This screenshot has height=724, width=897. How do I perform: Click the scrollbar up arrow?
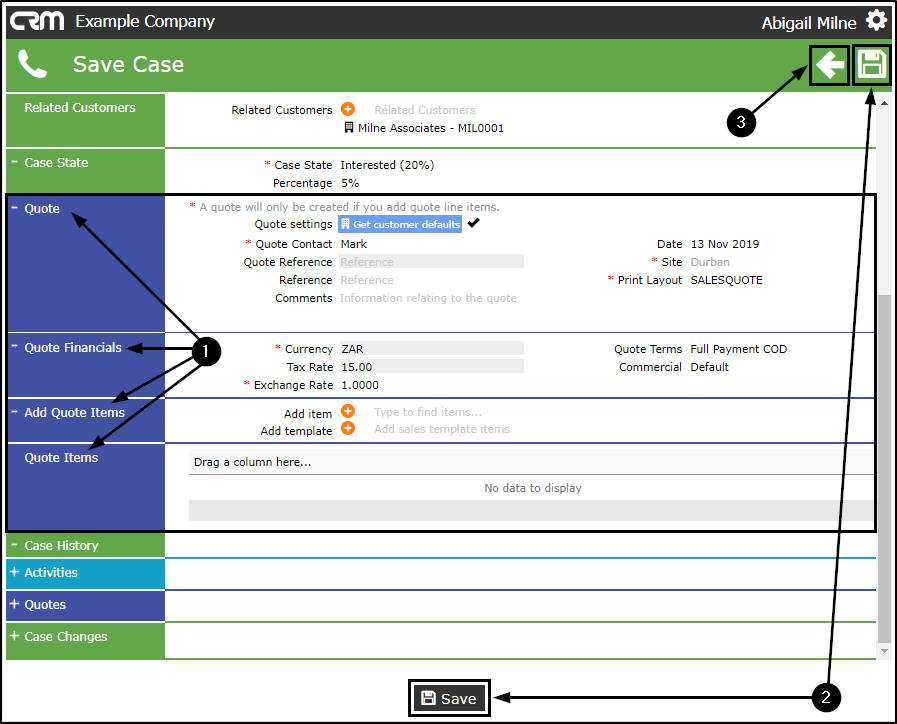(x=884, y=103)
